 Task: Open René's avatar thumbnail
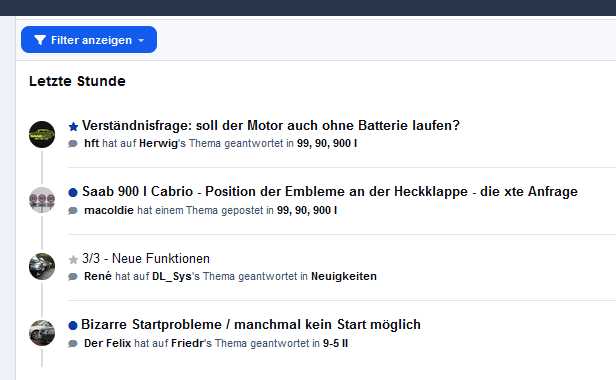click(x=42, y=266)
